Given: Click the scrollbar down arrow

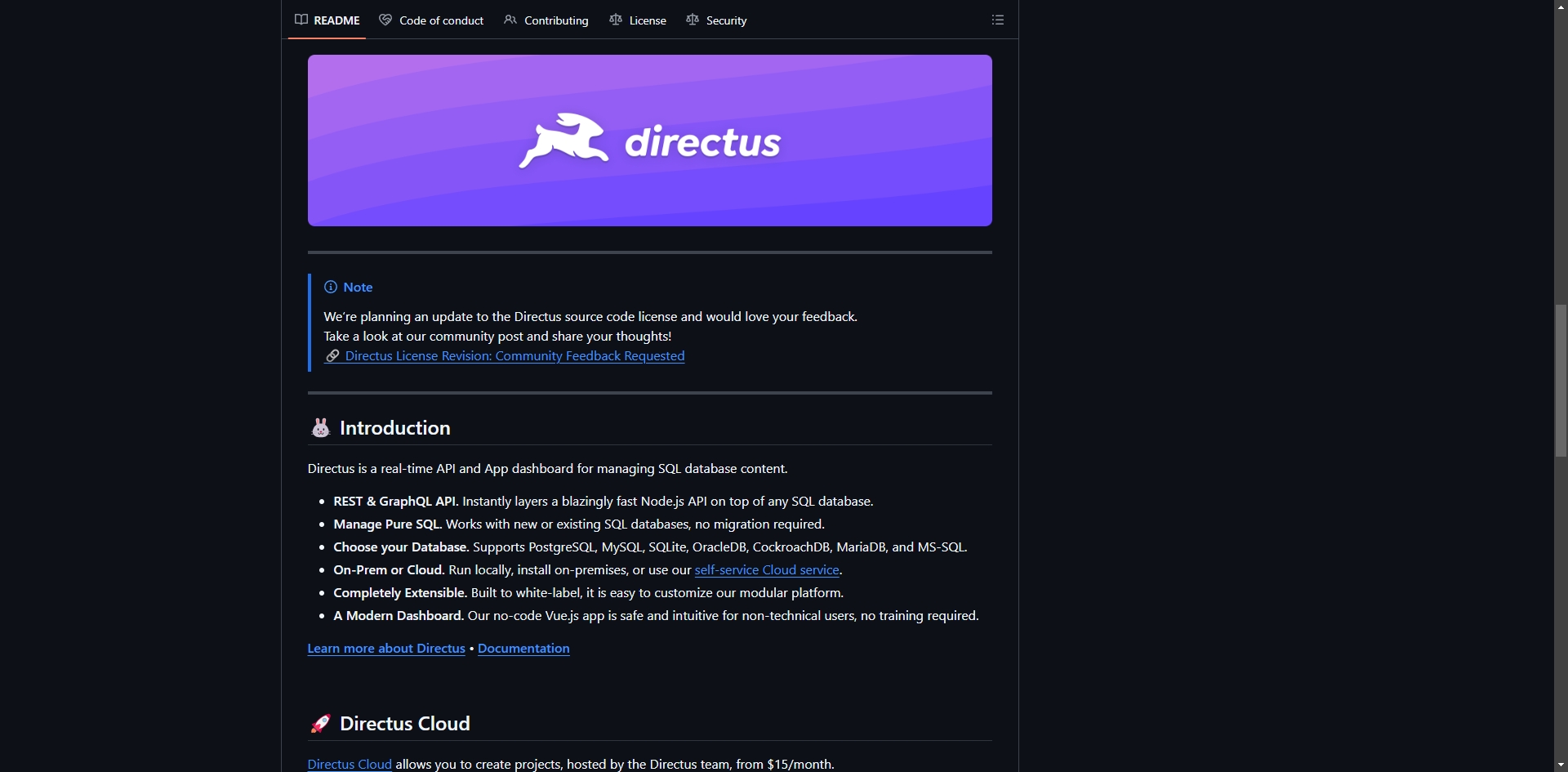Looking at the screenshot, I should pyautogui.click(x=1561, y=765).
